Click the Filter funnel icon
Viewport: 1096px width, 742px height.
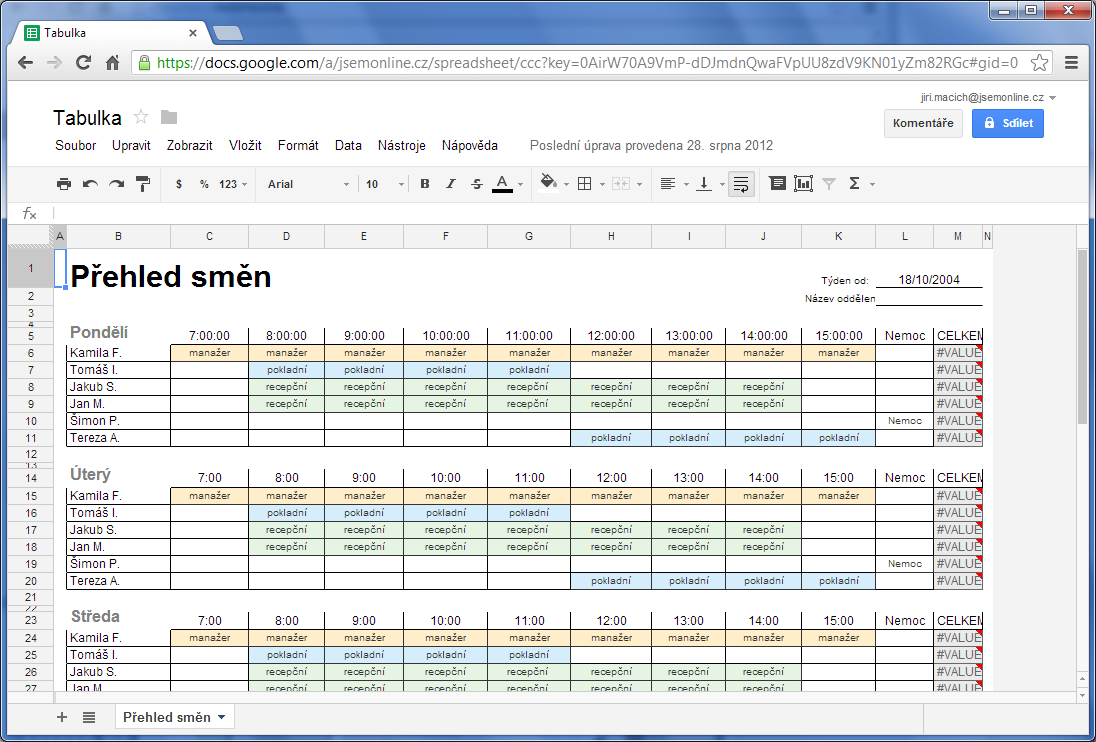pos(829,184)
